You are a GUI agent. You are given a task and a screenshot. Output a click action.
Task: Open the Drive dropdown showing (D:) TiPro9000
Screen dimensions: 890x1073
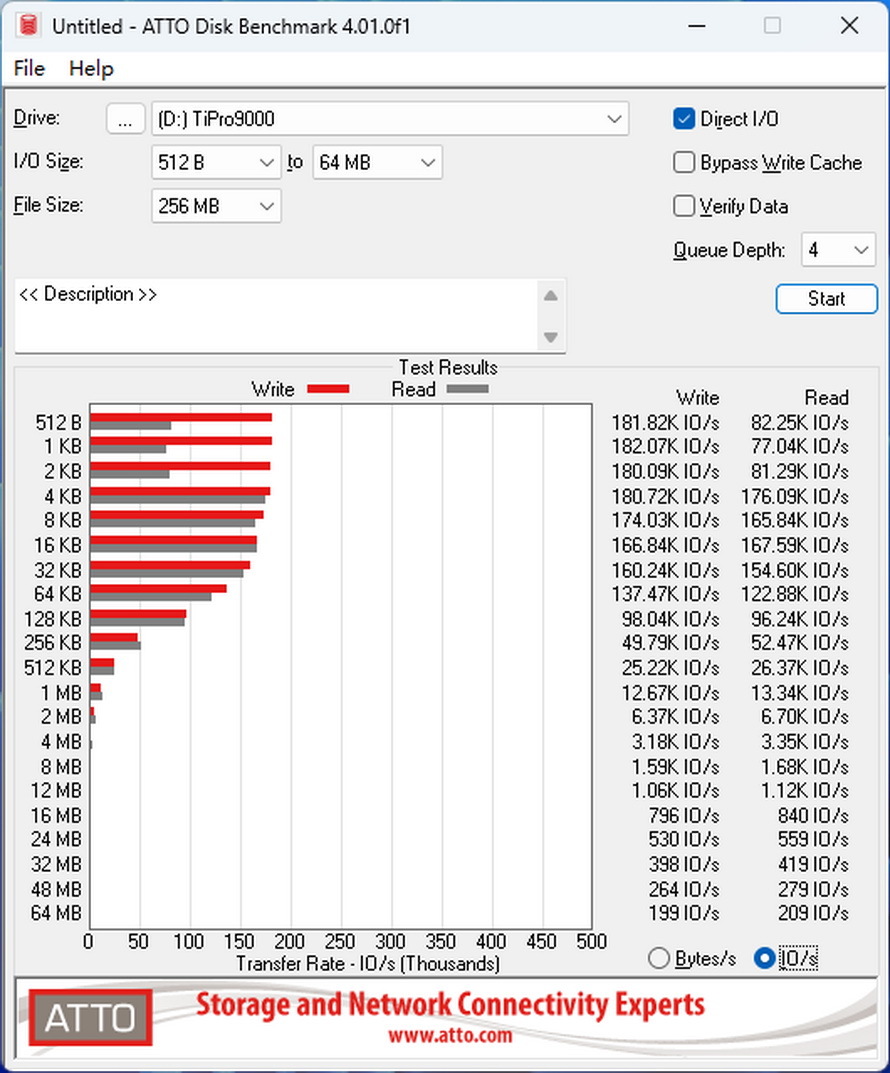390,119
